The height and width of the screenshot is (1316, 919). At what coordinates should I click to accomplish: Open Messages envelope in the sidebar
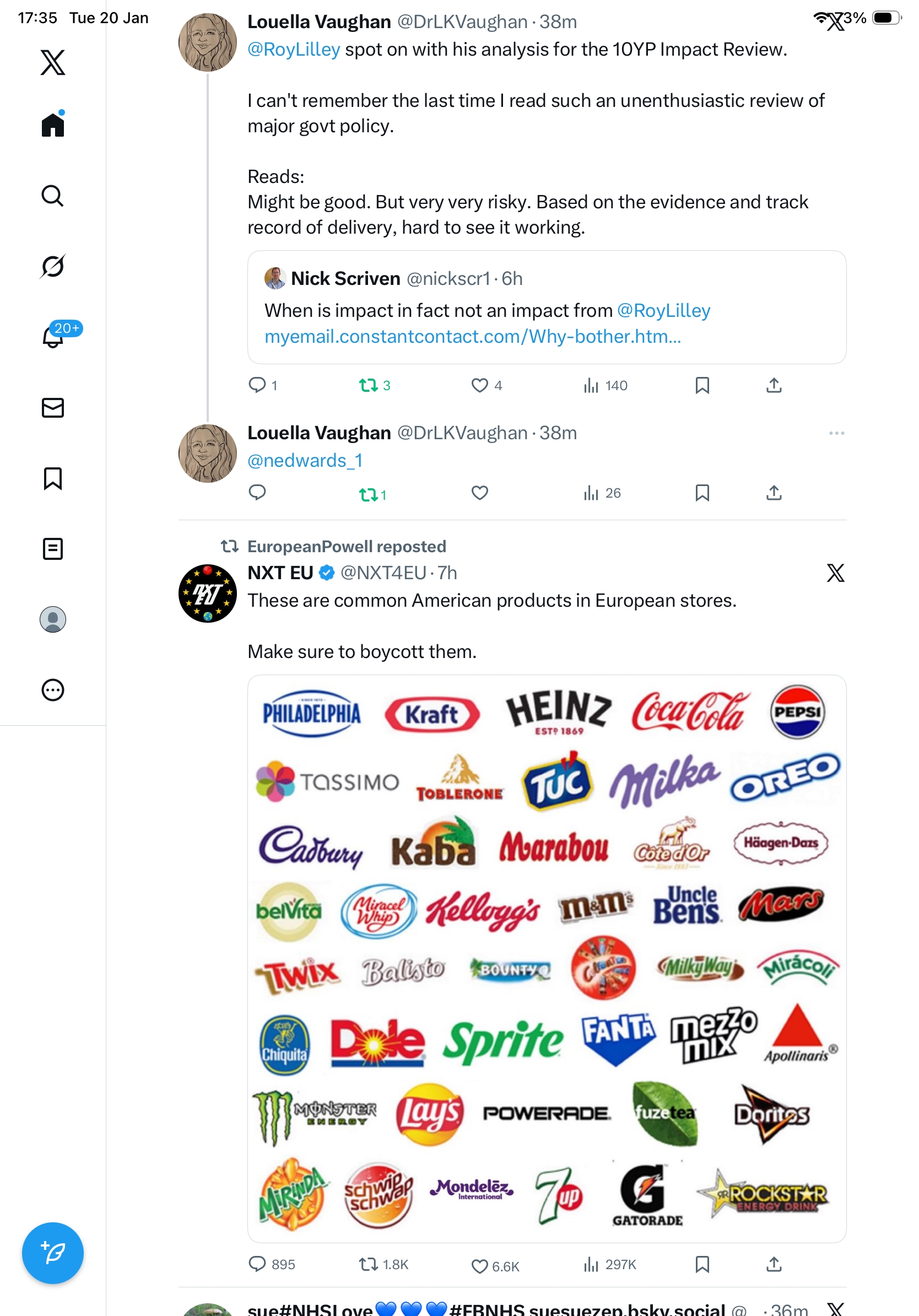tap(53, 407)
